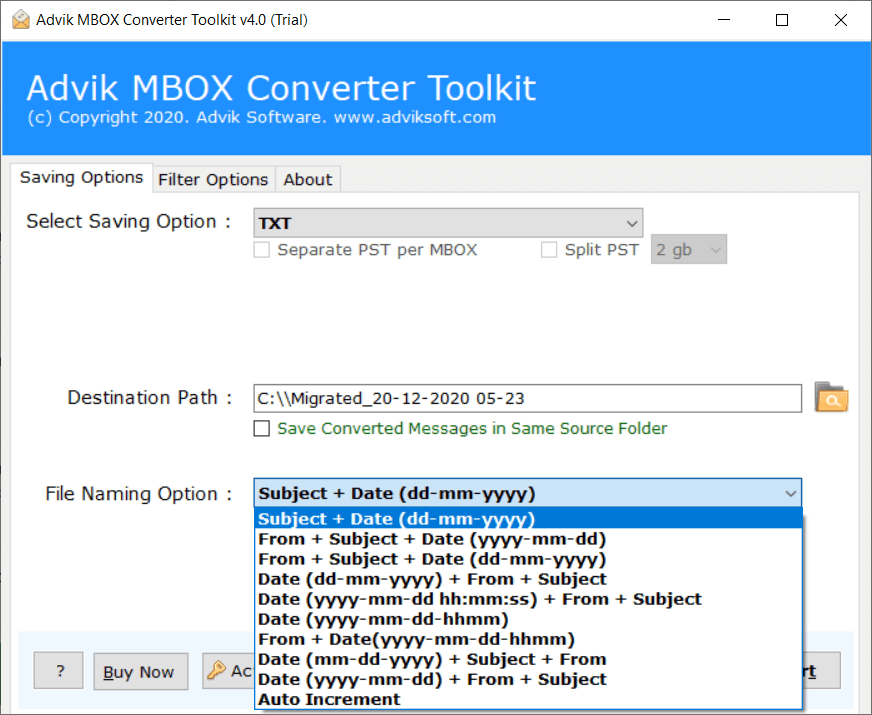Click the question mark help button

[58, 671]
